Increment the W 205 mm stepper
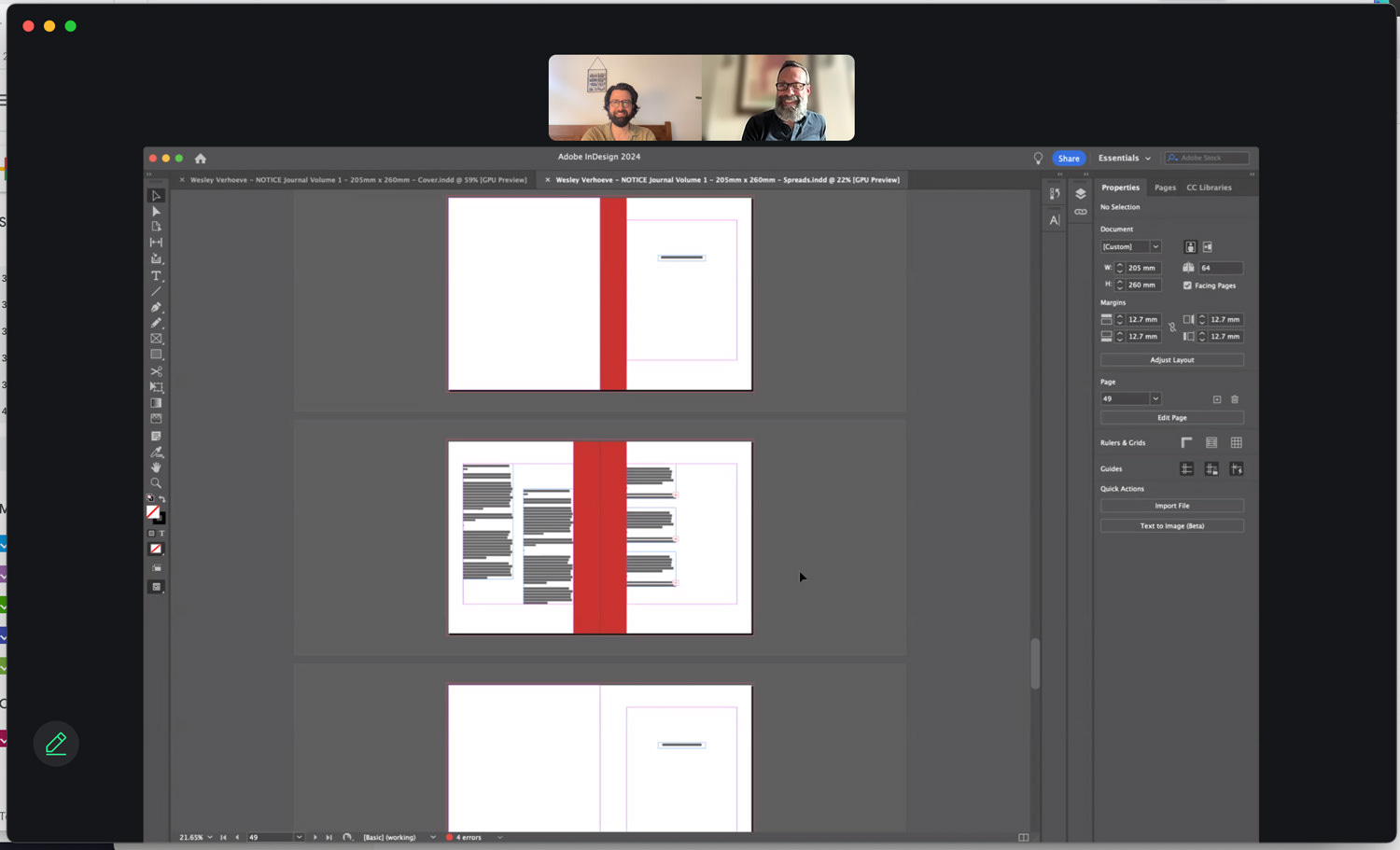1400x850 pixels. (x=1120, y=265)
